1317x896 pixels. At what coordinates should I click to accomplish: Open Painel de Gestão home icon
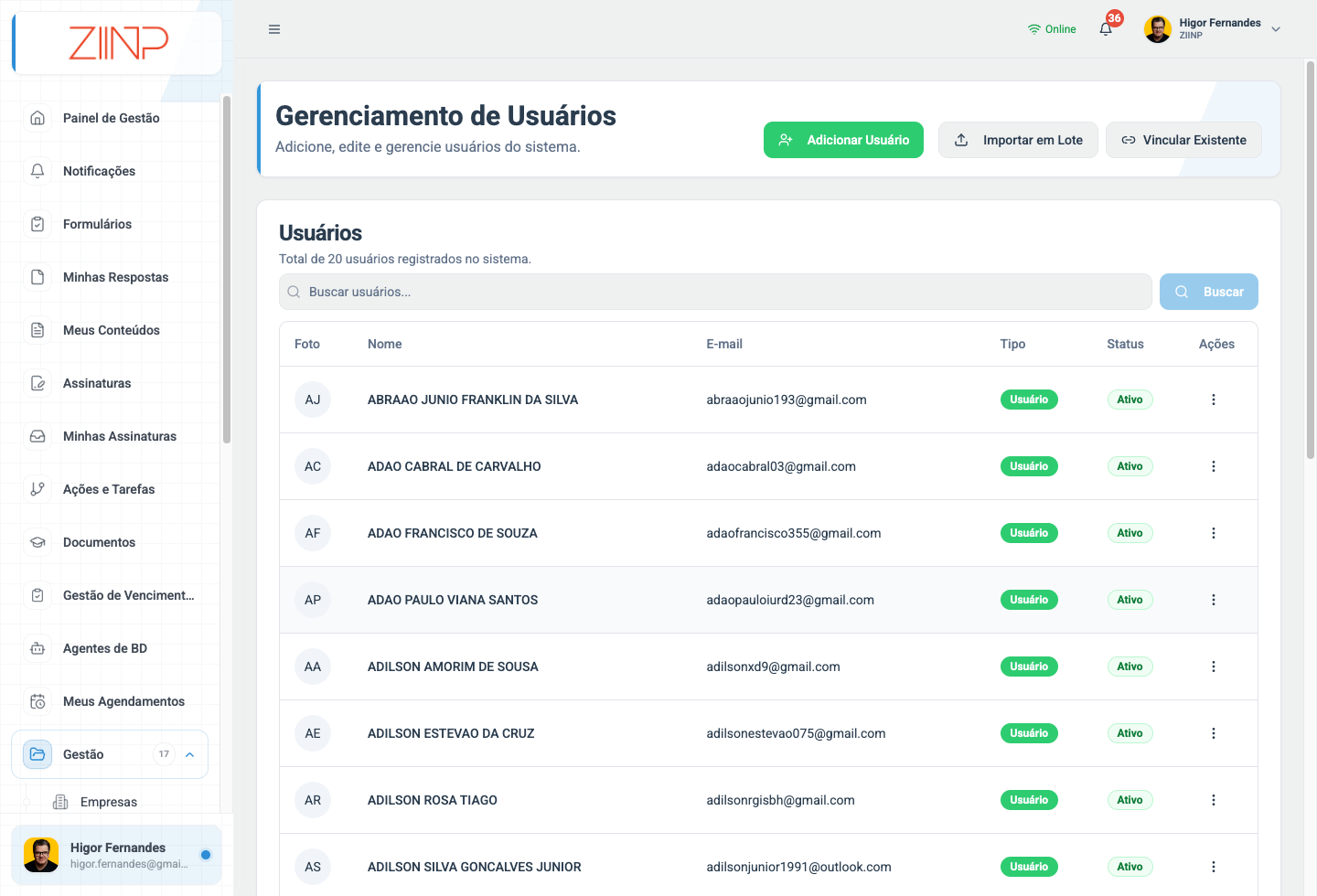pos(37,118)
